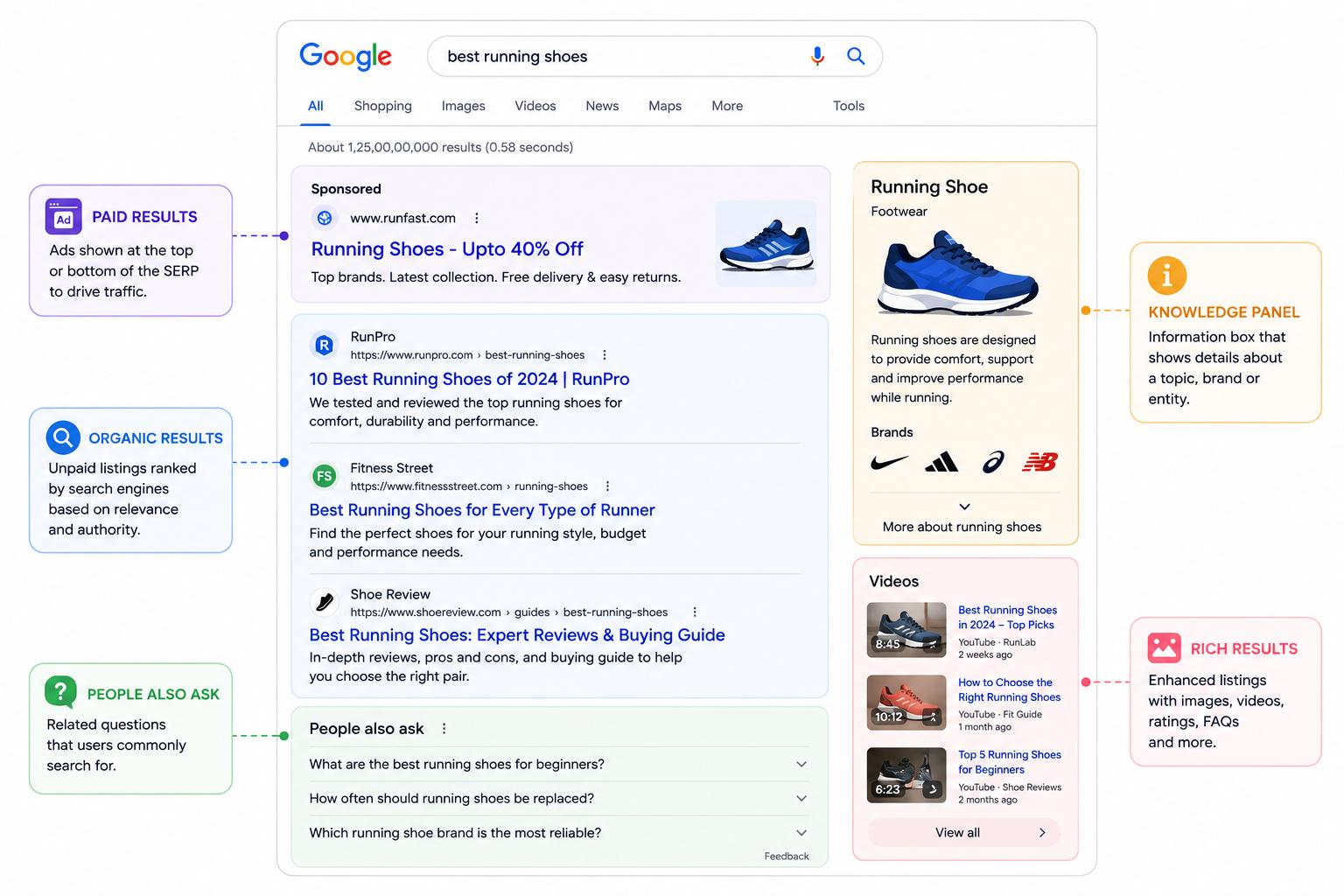The height and width of the screenshot is (896, 1344).
Task: Switch to the Images tab
Action: click(x=463, y=106)
